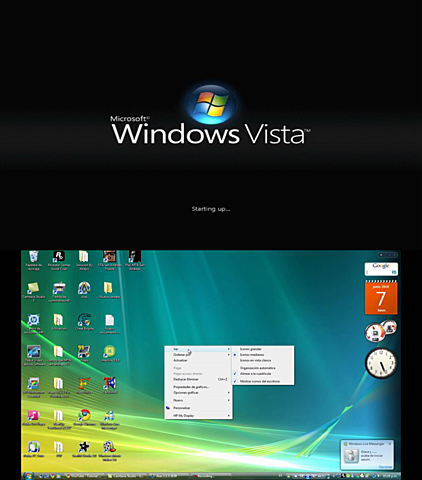Screen dimensions: 422x480
Task: Switch to the Ares taskbar button
Action: (x=168, y=476)
